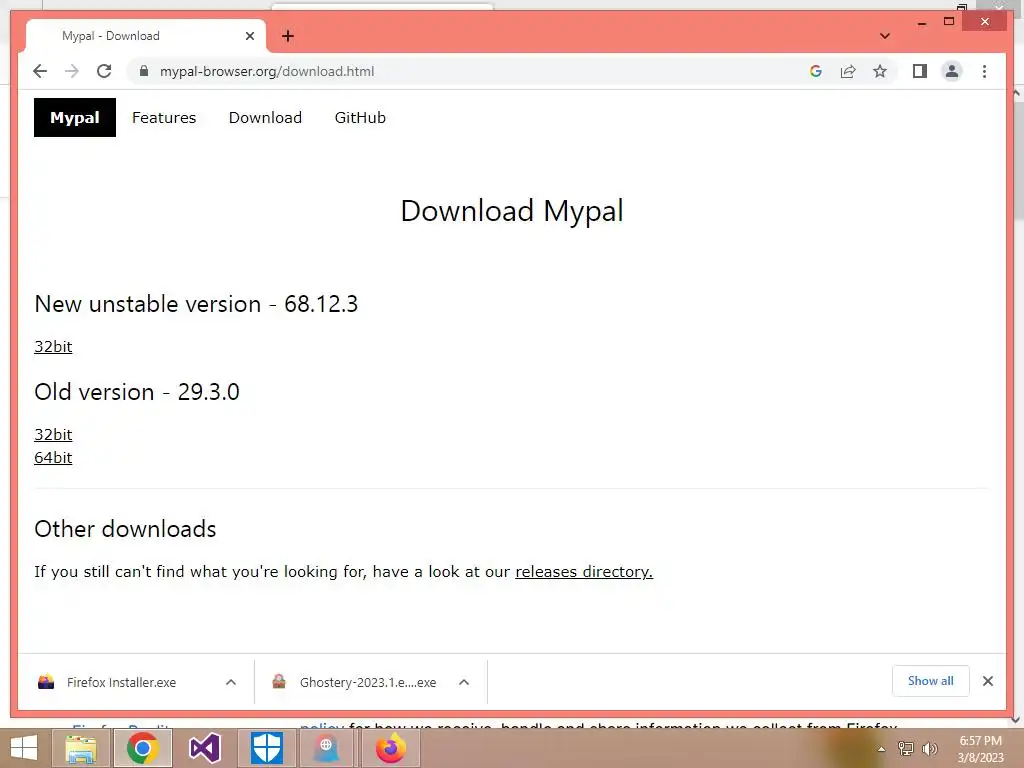The width and height of the screenshot is (1024, 768).
Task: Click the forward navigation arrow
Action: point(72,71)
